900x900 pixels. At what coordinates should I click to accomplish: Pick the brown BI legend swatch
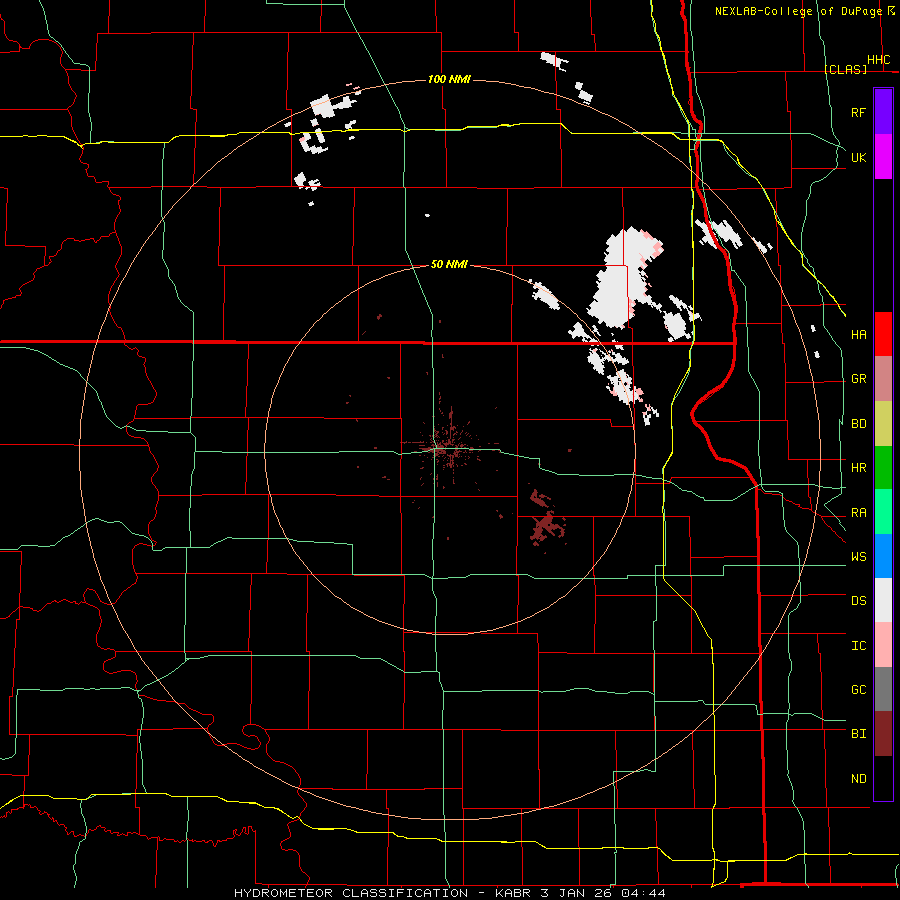[x=883, y=734]
